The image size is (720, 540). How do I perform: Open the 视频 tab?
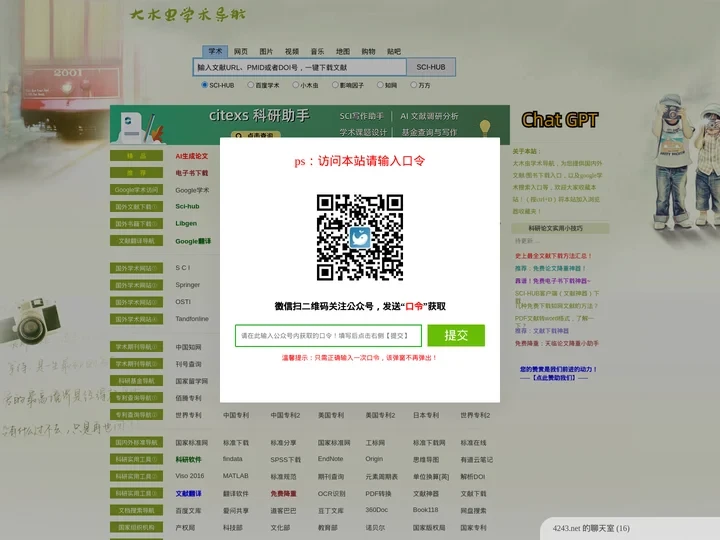coord(292,51)
